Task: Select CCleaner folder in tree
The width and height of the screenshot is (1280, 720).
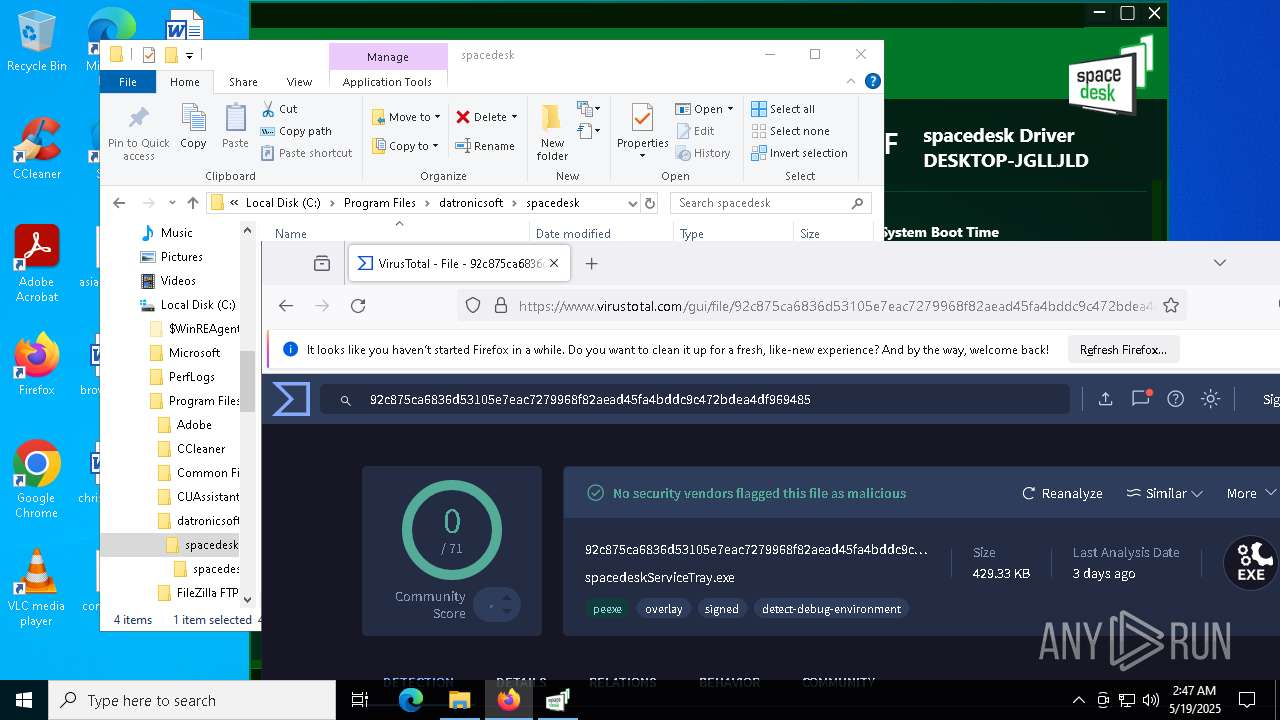Action: (201, 449)
